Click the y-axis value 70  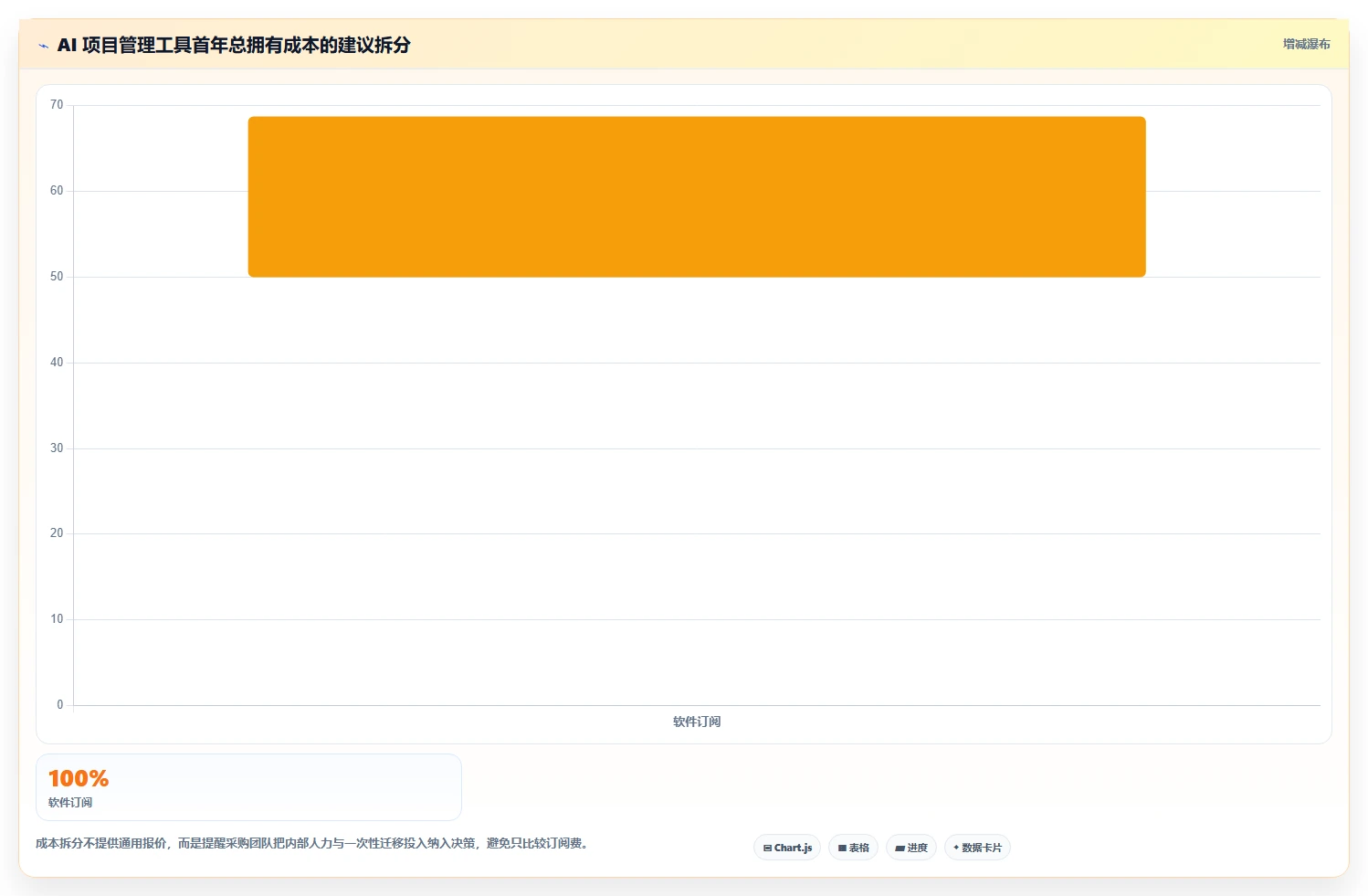tap(57, 105)
